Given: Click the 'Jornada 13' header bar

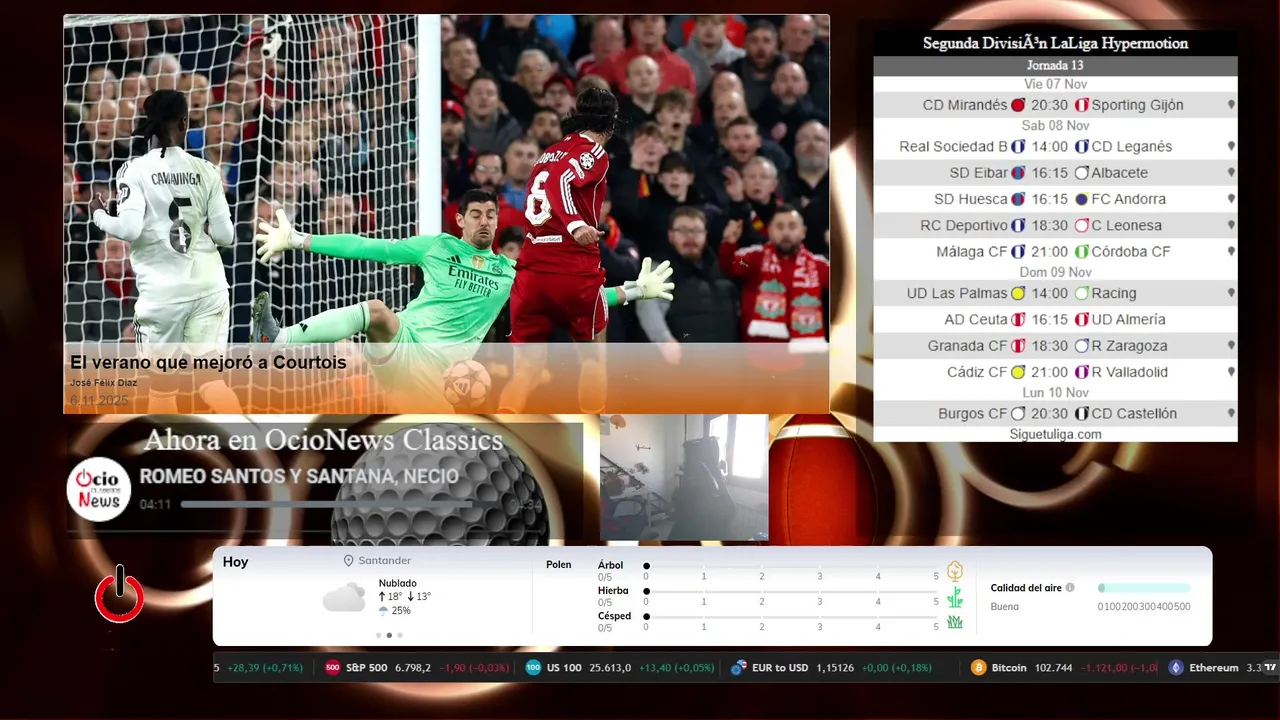Looking at the screenshot, I should (x=1055, y=66).
